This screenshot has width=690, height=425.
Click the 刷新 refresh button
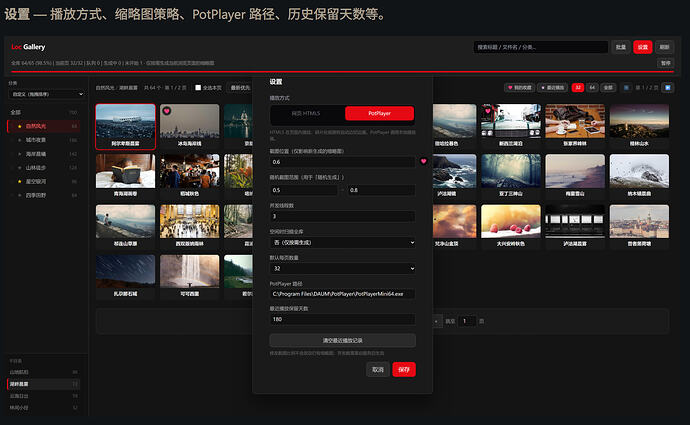click(x=664, y=47)
